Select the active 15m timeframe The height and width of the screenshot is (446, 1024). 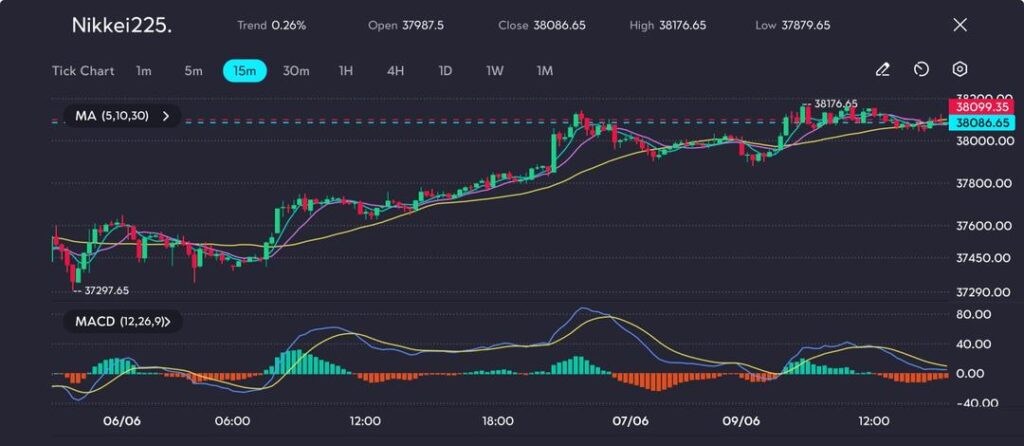pyautogui.click(x=244, y=71)
